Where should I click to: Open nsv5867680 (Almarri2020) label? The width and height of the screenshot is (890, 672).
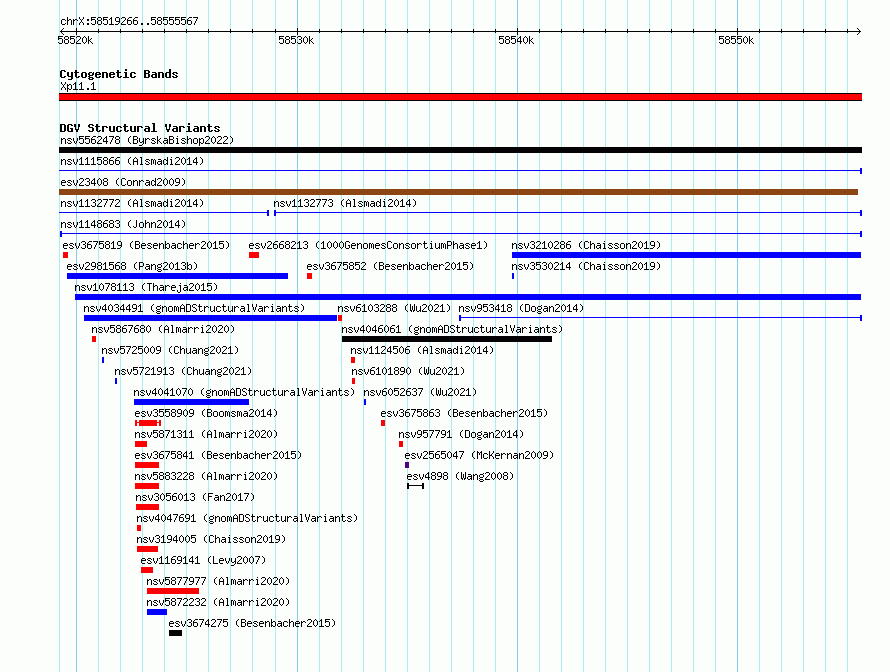pos(163,329)
